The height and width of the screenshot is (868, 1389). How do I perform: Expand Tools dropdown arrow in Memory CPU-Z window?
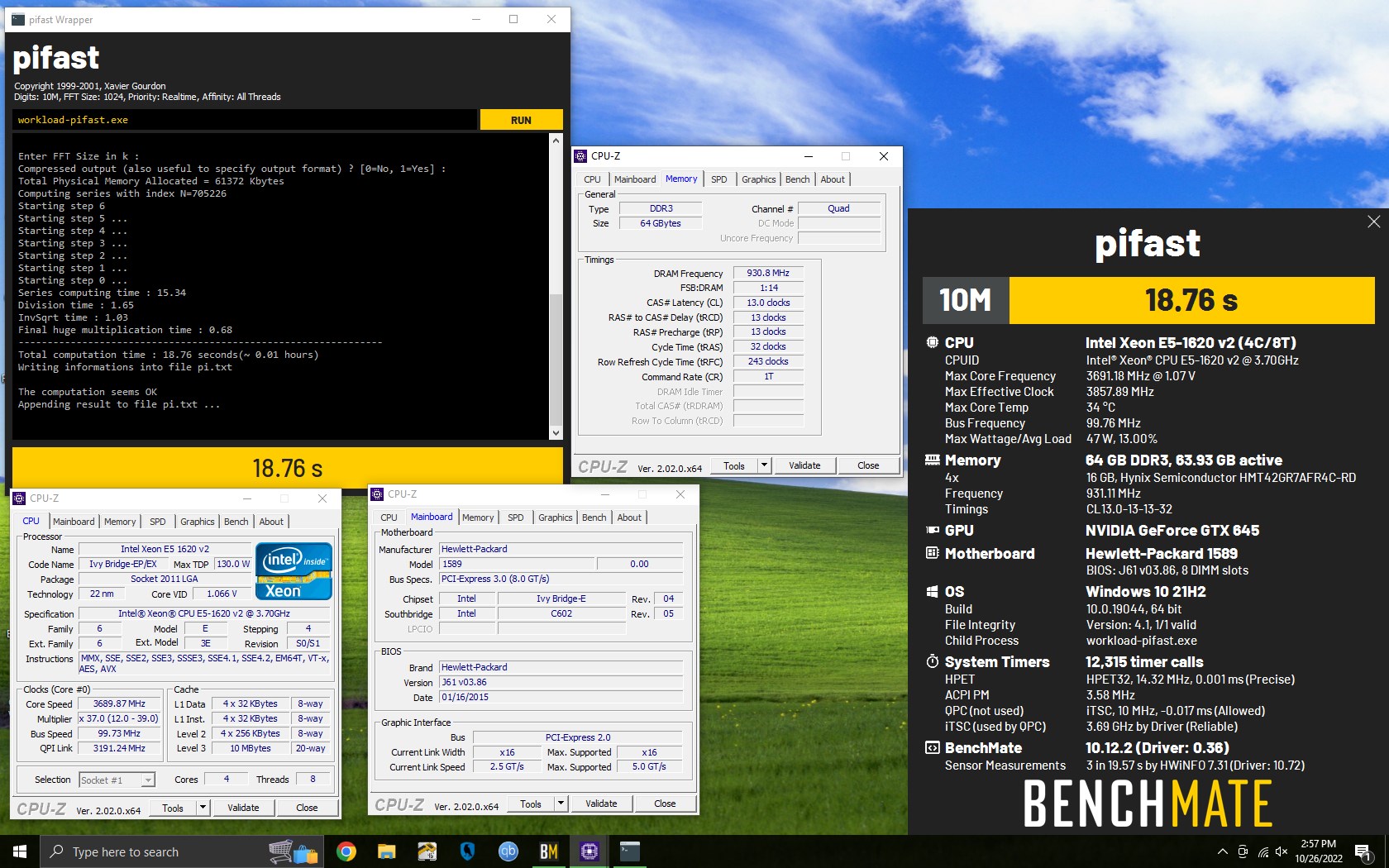coord(765,465)
